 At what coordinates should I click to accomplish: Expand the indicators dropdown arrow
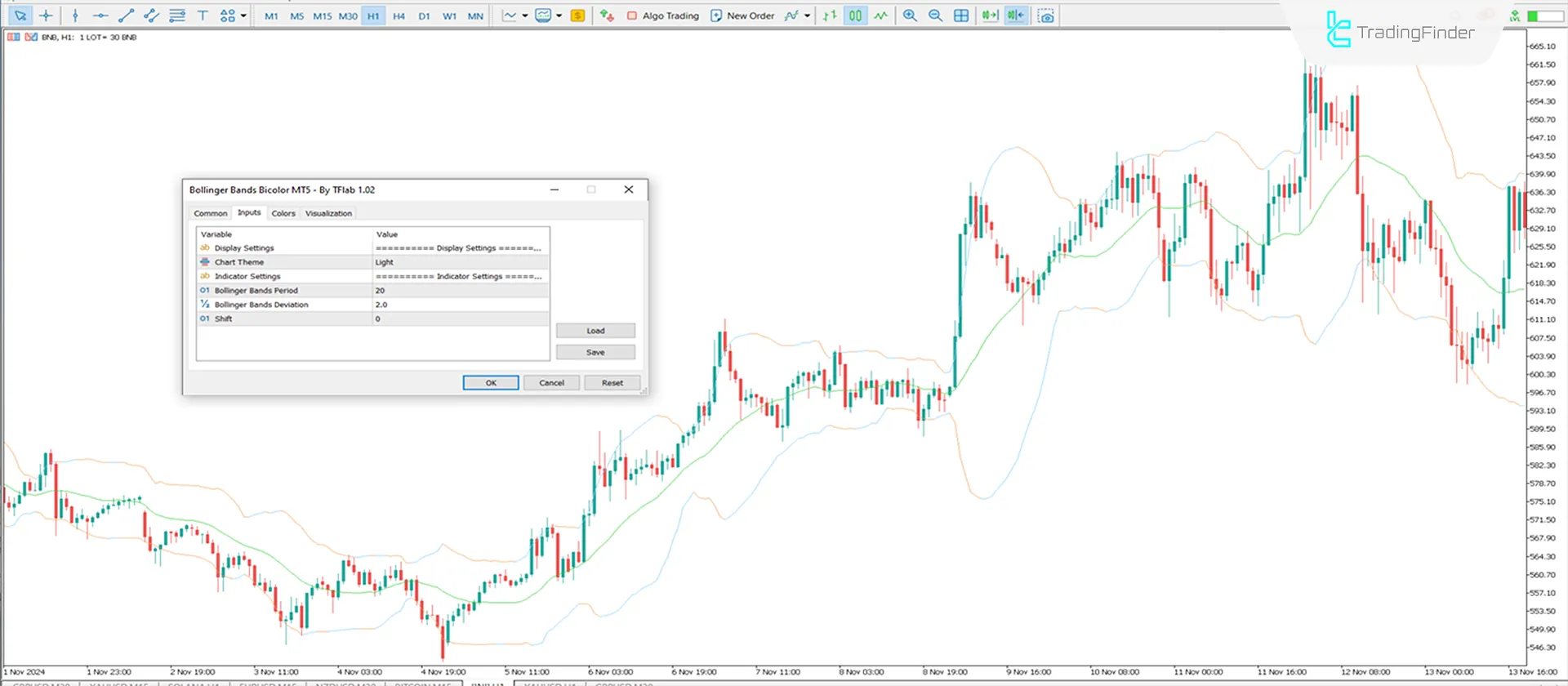[807, 16]
